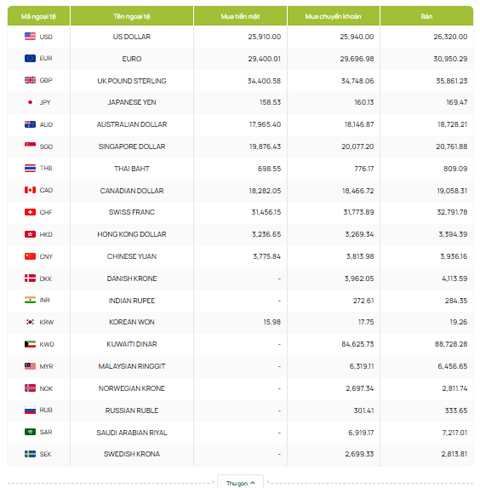Select the UK flag beside GBP
Screen dimensions: 480x488
click(x=30, y=80)
